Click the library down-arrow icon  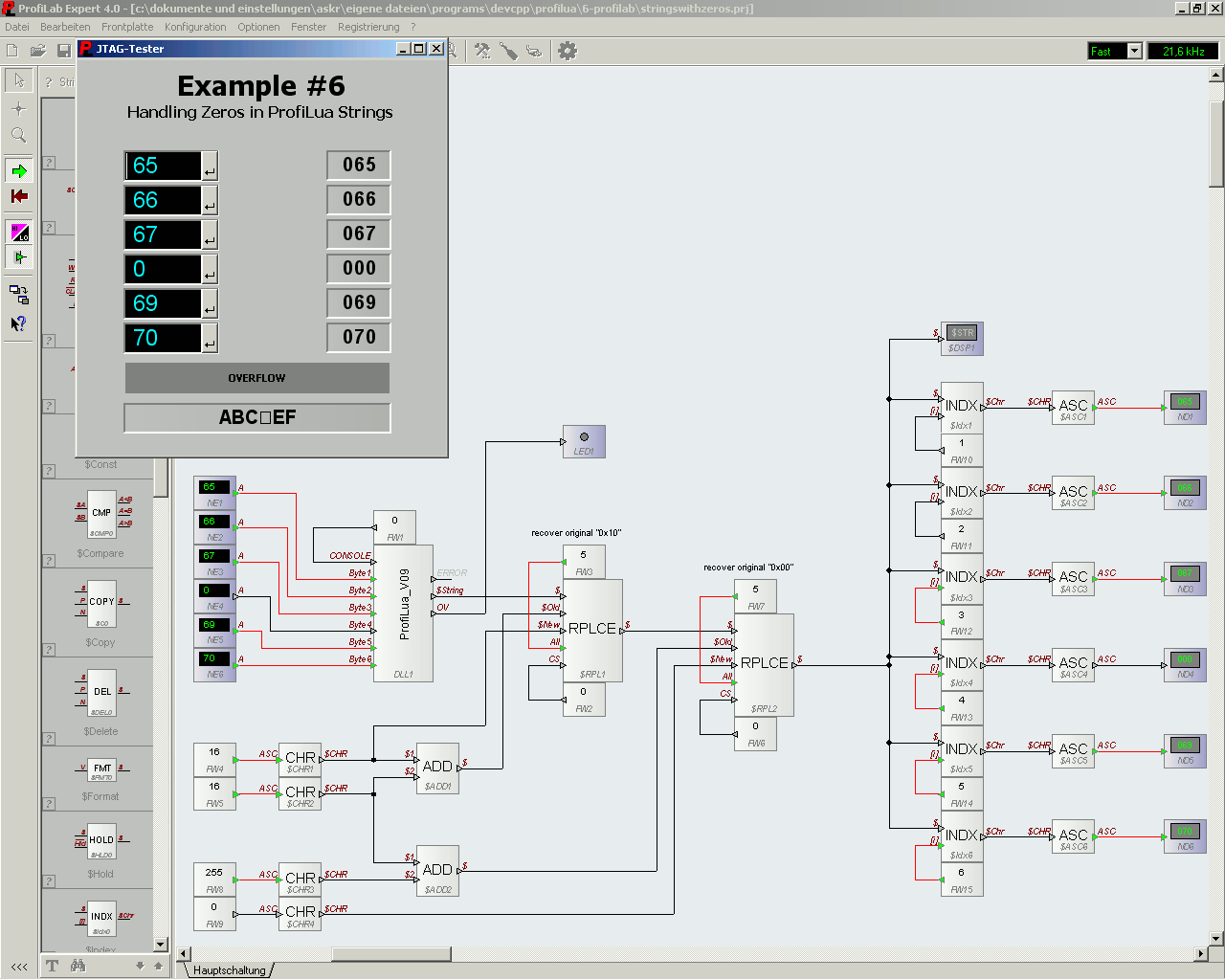(140, 966)
